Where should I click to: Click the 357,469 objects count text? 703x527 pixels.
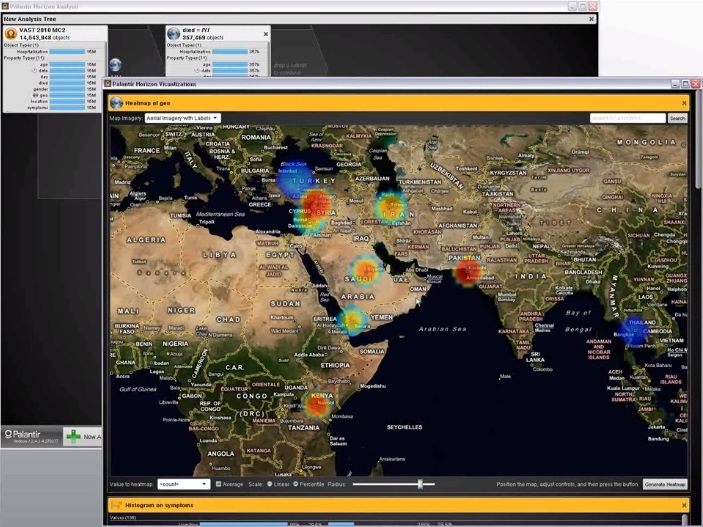tap(203, 38)
